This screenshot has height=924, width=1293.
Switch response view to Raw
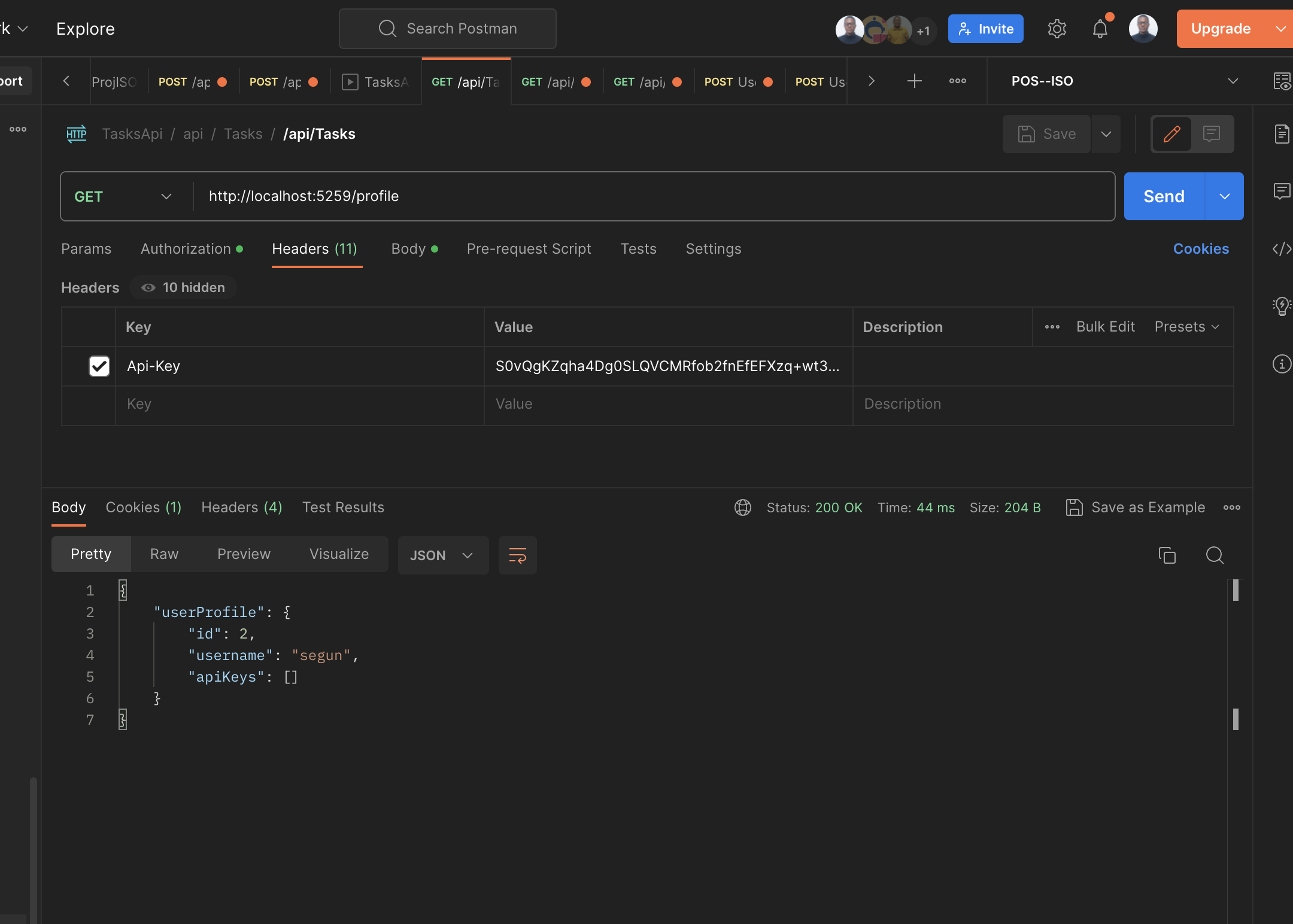pos(164,554)
